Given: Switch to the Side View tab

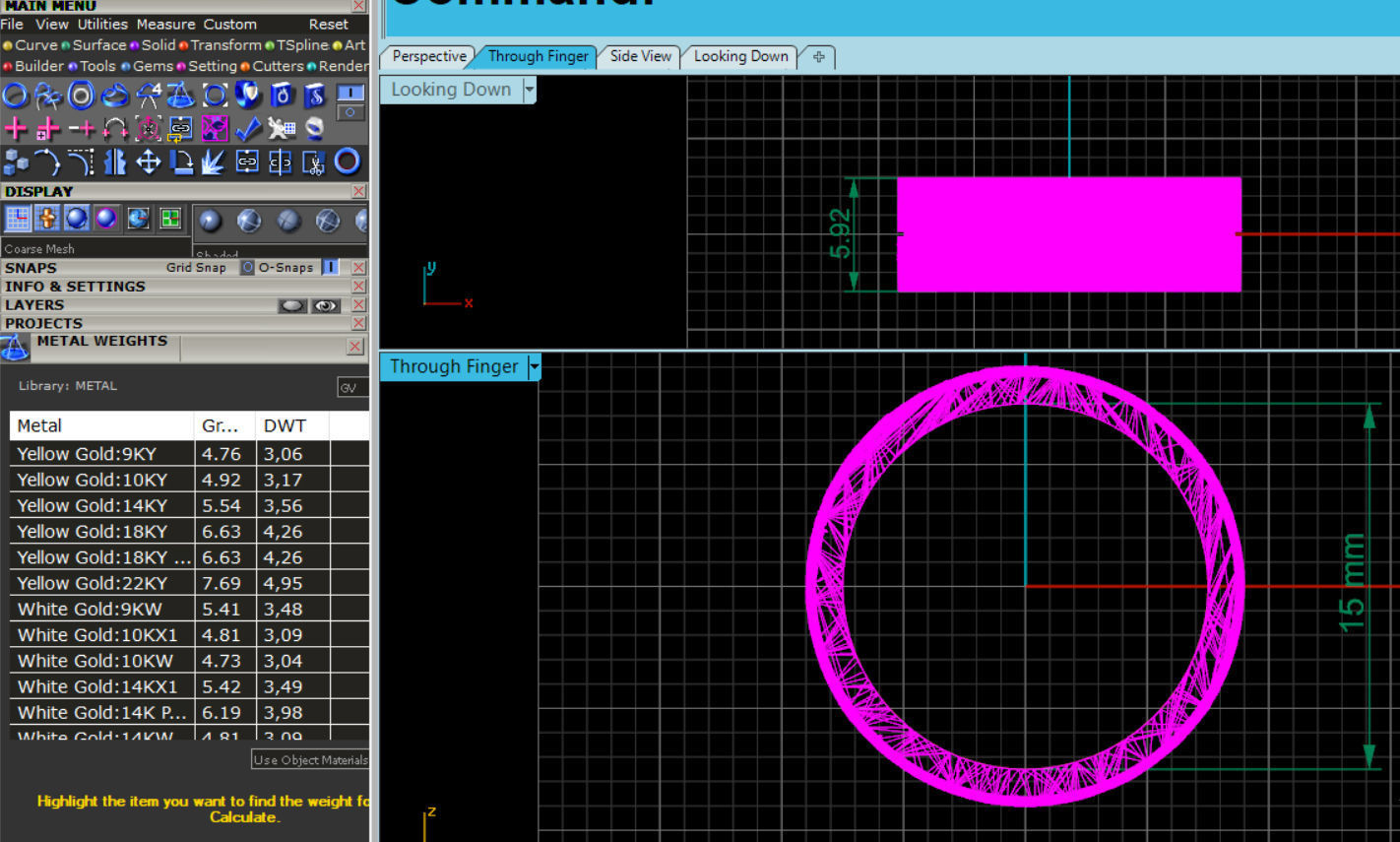Looking at the screenshot, I should coord(640,56).
